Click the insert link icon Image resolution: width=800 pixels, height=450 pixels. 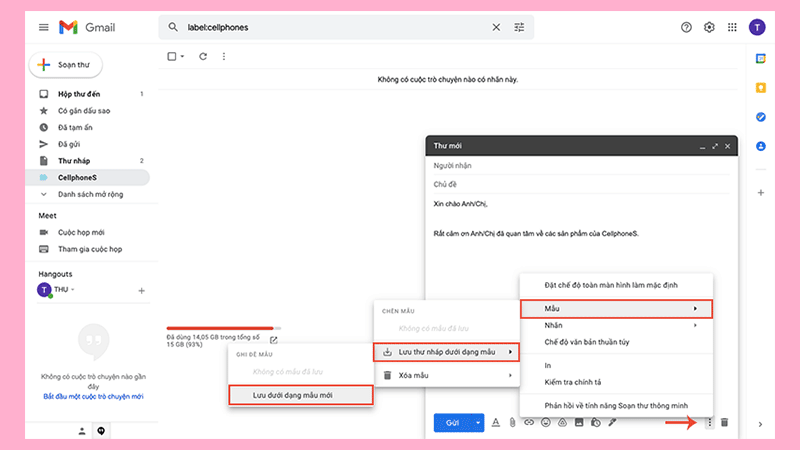tap(529, 423)
